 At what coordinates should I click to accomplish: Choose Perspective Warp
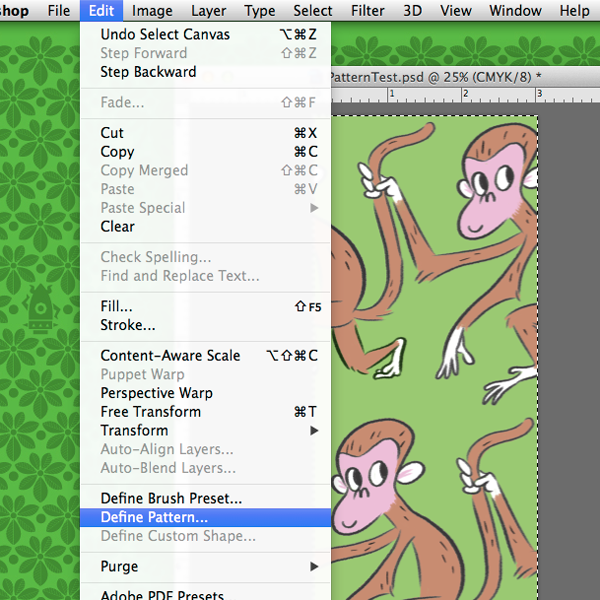click(x=205, y=393)
